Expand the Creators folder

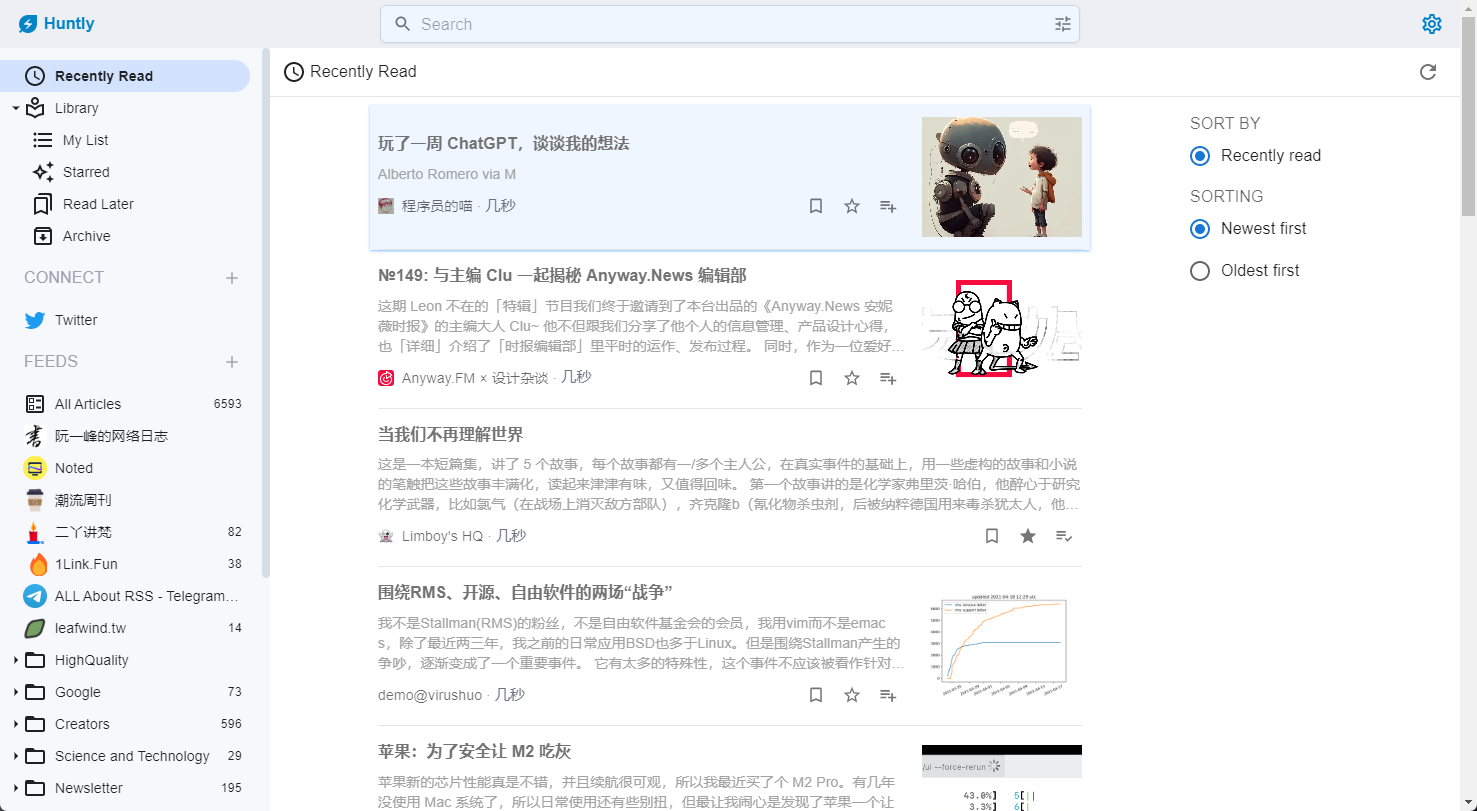15,724
